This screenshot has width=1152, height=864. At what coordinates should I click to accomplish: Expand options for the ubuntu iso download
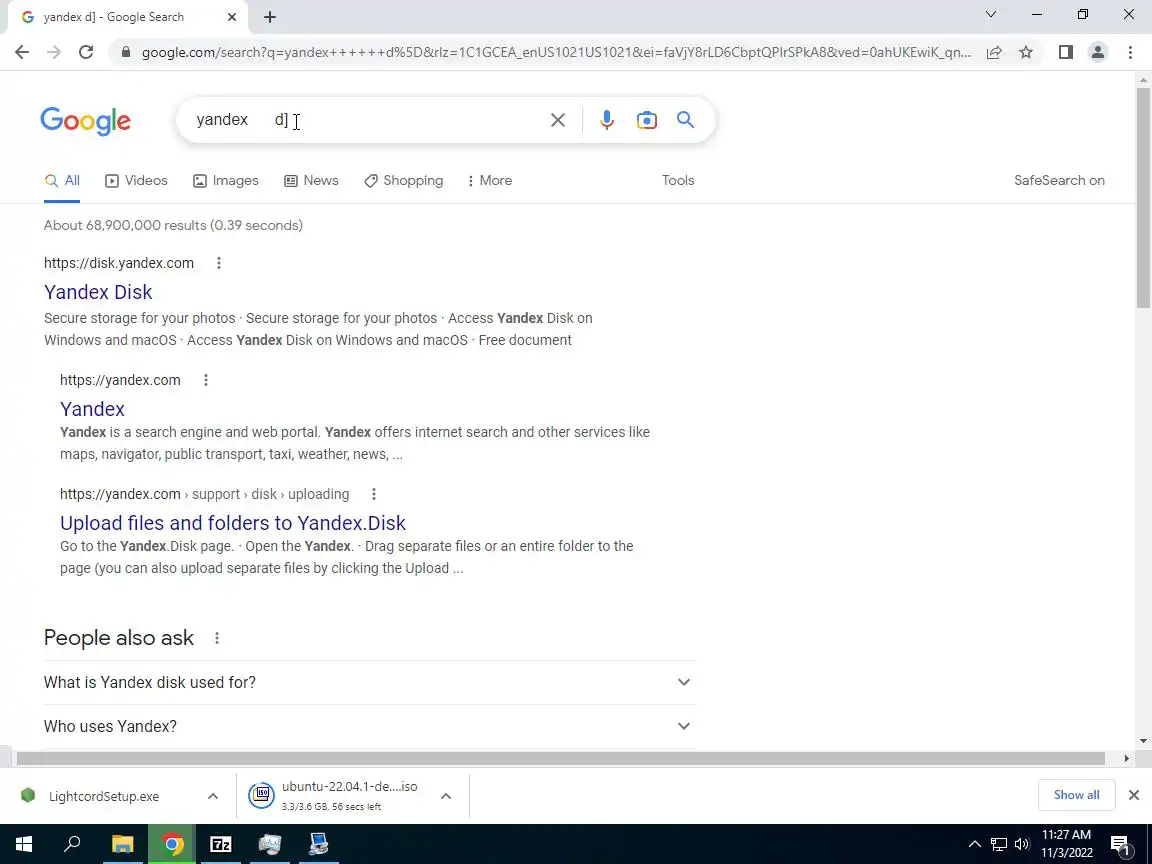445,796
